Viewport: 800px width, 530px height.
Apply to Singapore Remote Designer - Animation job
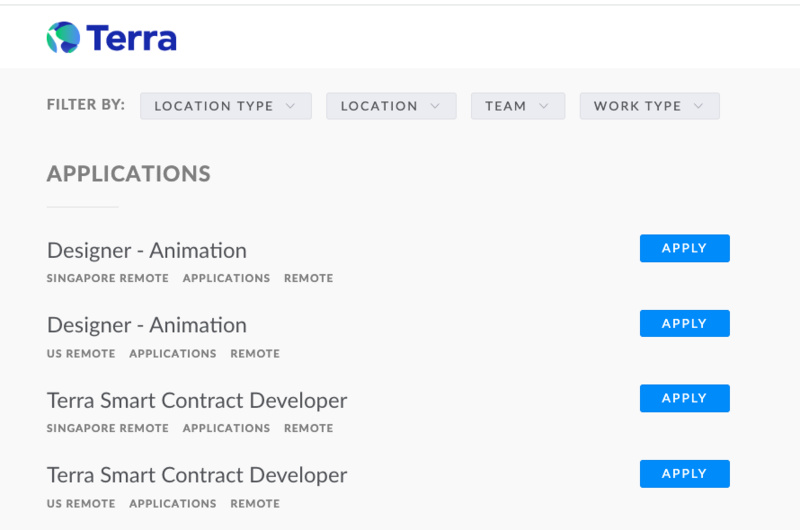click(684, 248)
